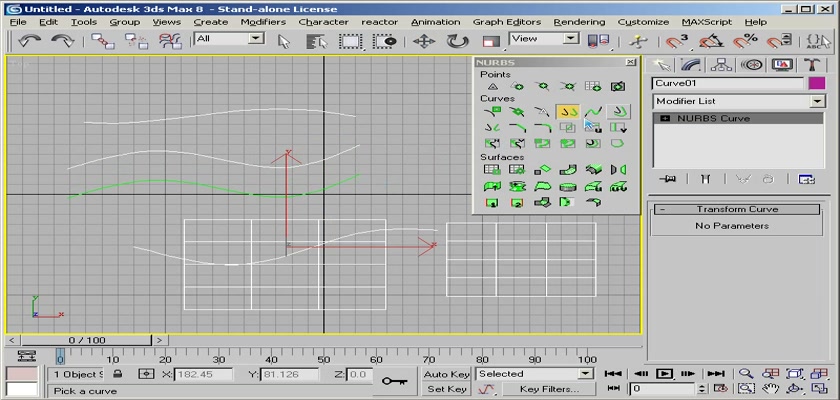Click the Create CV Curve icon
Image resolution: width=840 pixels, height=400 pixels.
tap(492, 111)
